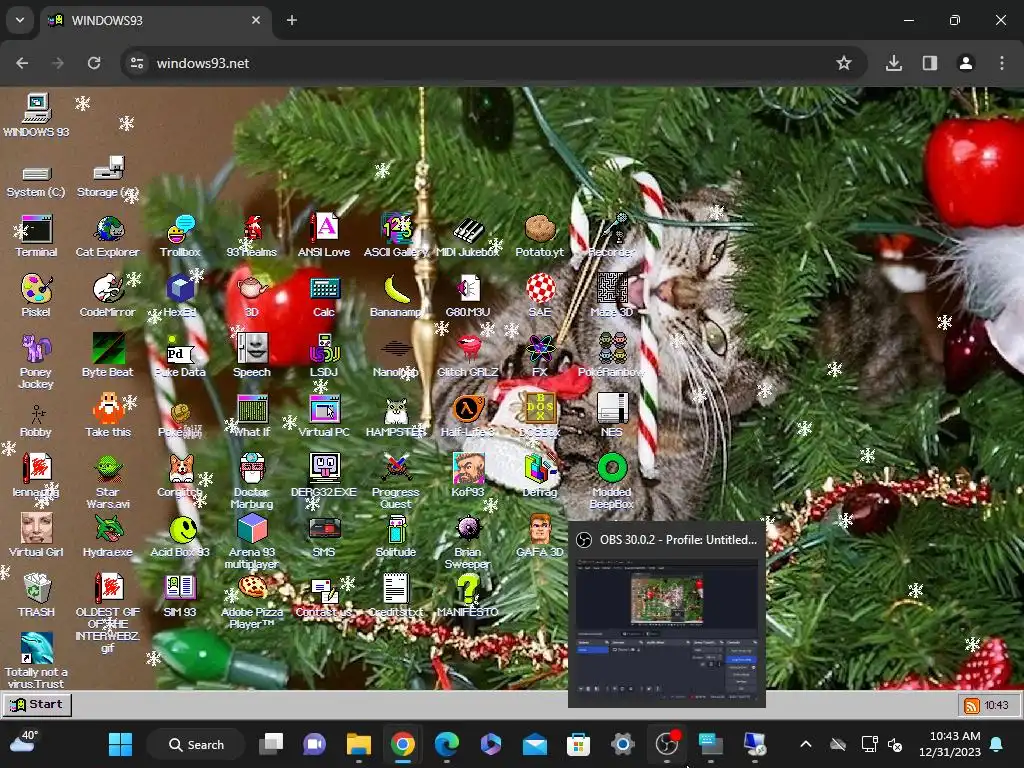Open the taskbar clock showing 10:43 AM
The image size is (1024, 768).
pos(950,744)
